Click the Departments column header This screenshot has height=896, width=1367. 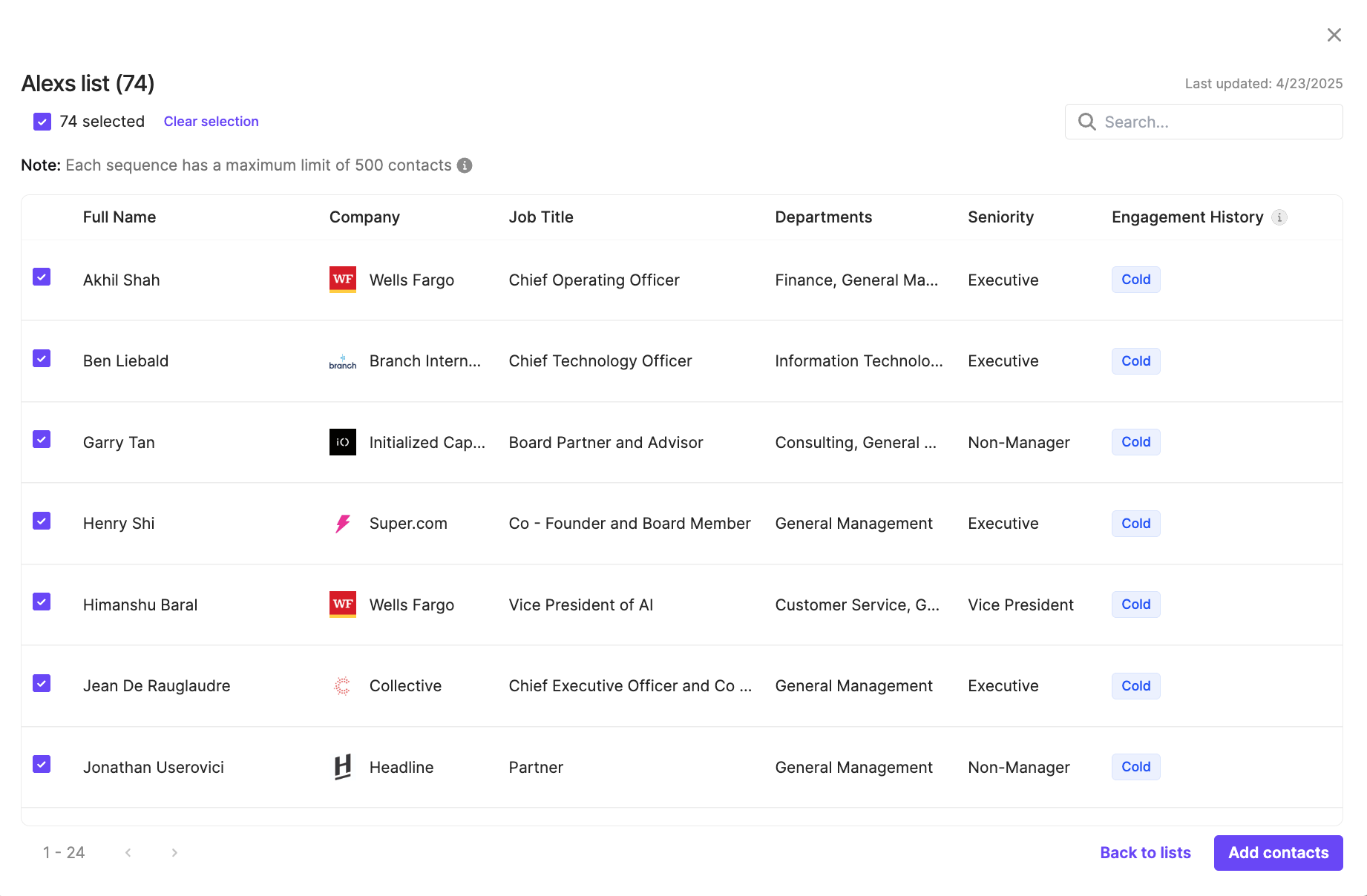point(824,217)
